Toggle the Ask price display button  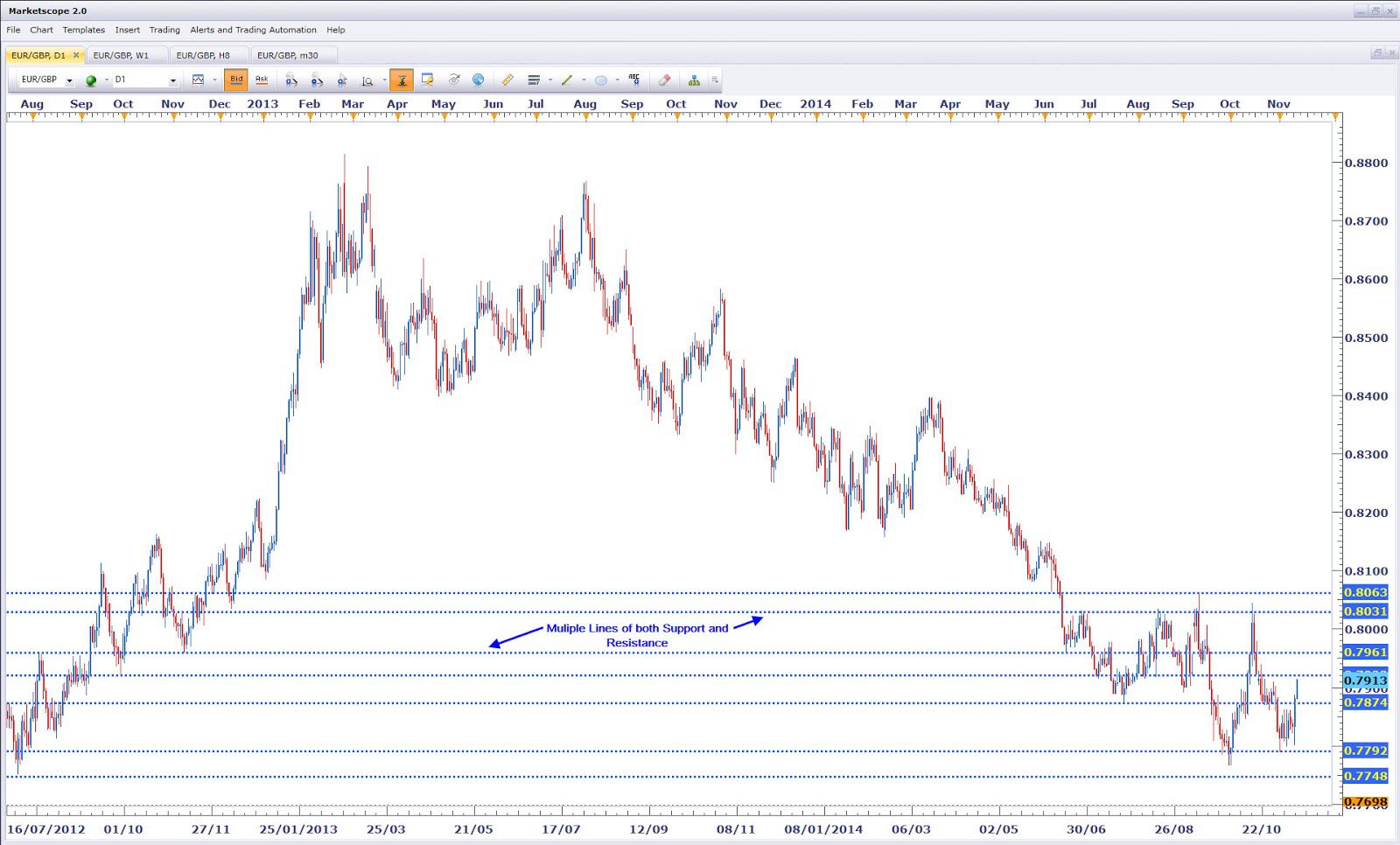click(262, 80)
